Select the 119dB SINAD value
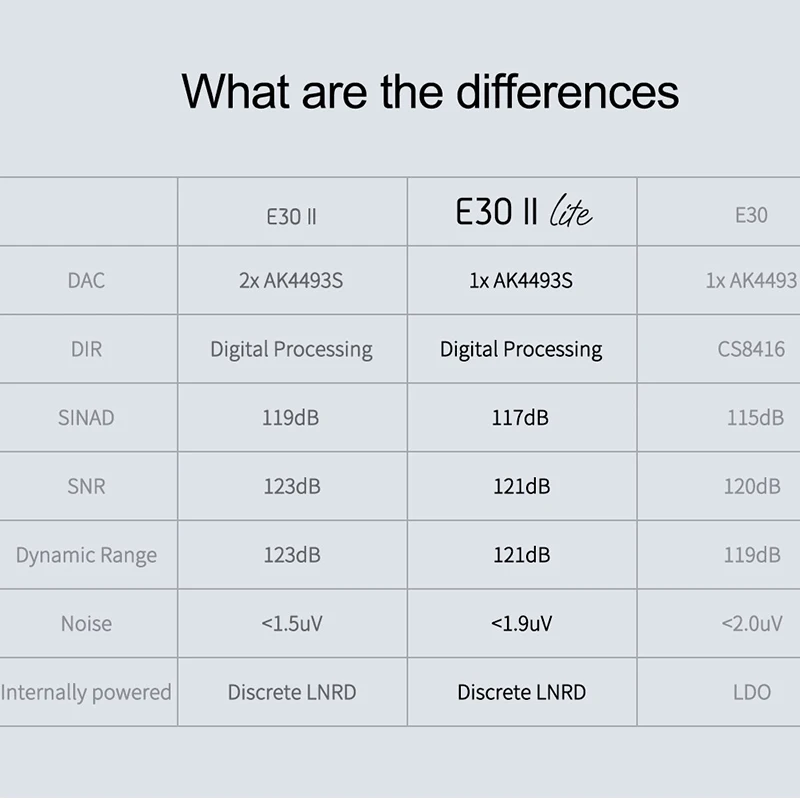This screenshot has width=800, height=800. click(291, 418)
